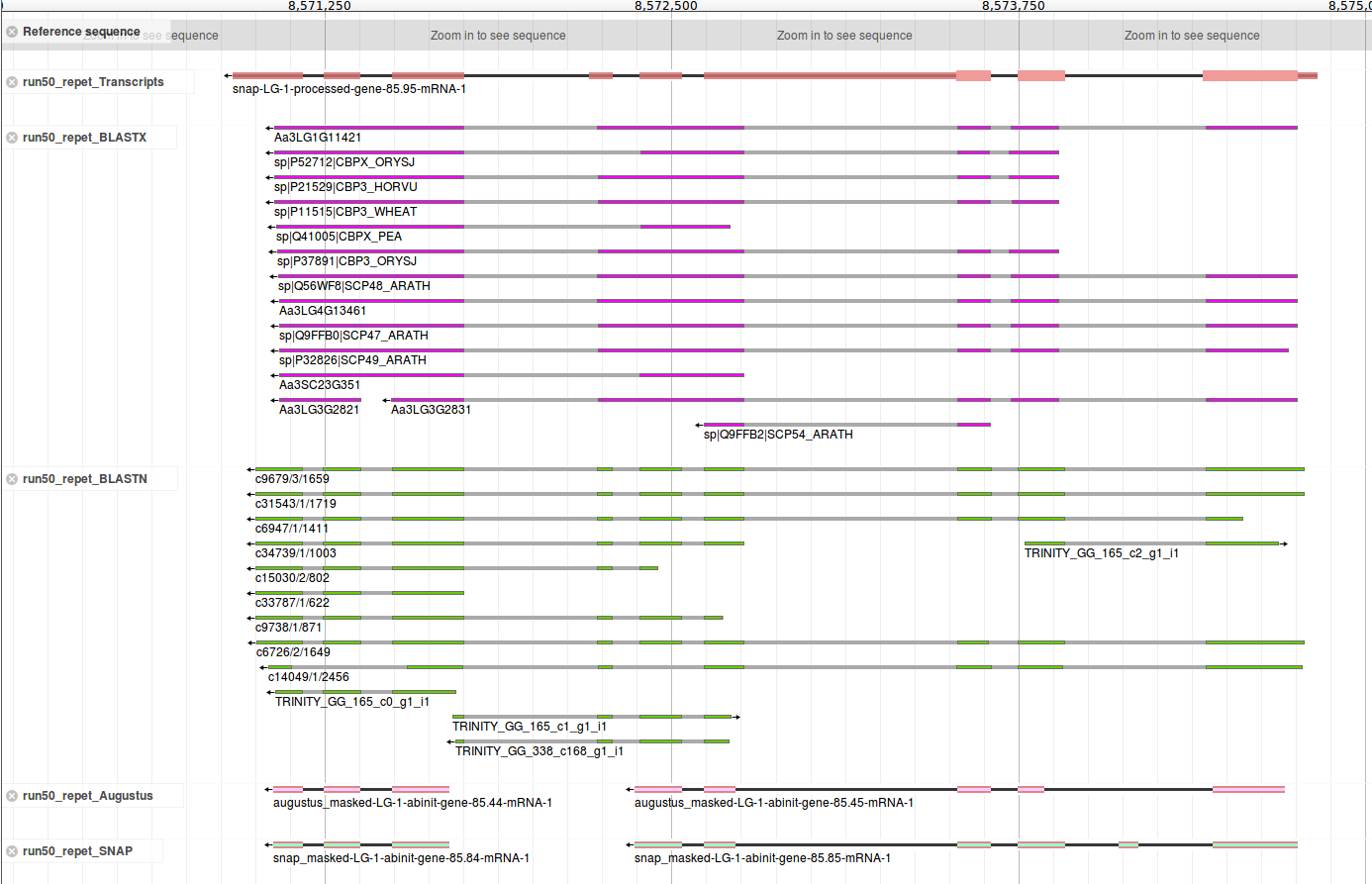The height and width of the screenshot is (884, 1372).
Task: Open the run50_repet_Transcripts track label menu
Action: click(93, 82)
